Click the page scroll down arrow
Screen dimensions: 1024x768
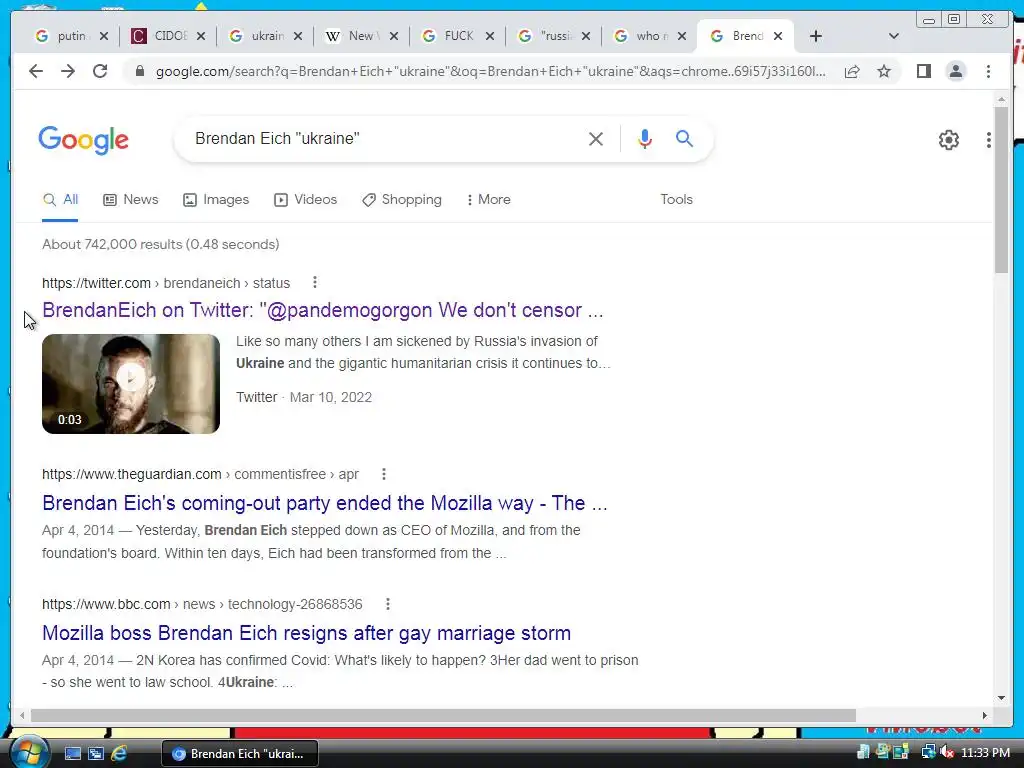[1001, 697]
